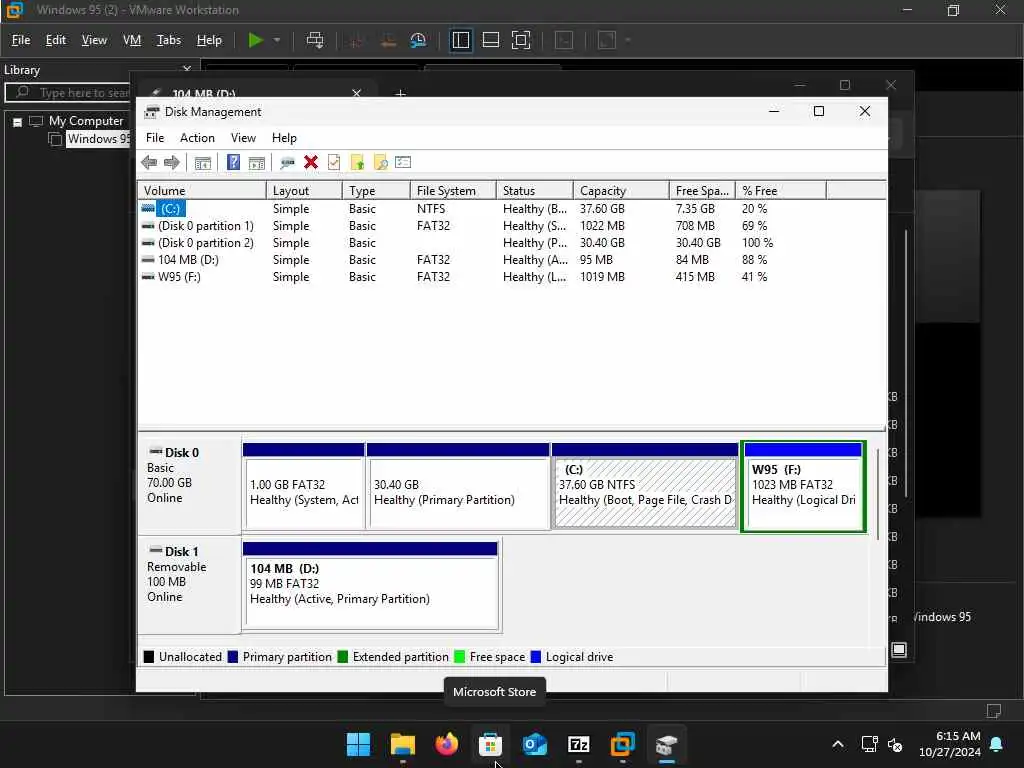
Task: Select the 30.40 GB primary partition block
Action: [x=458, y=487]
